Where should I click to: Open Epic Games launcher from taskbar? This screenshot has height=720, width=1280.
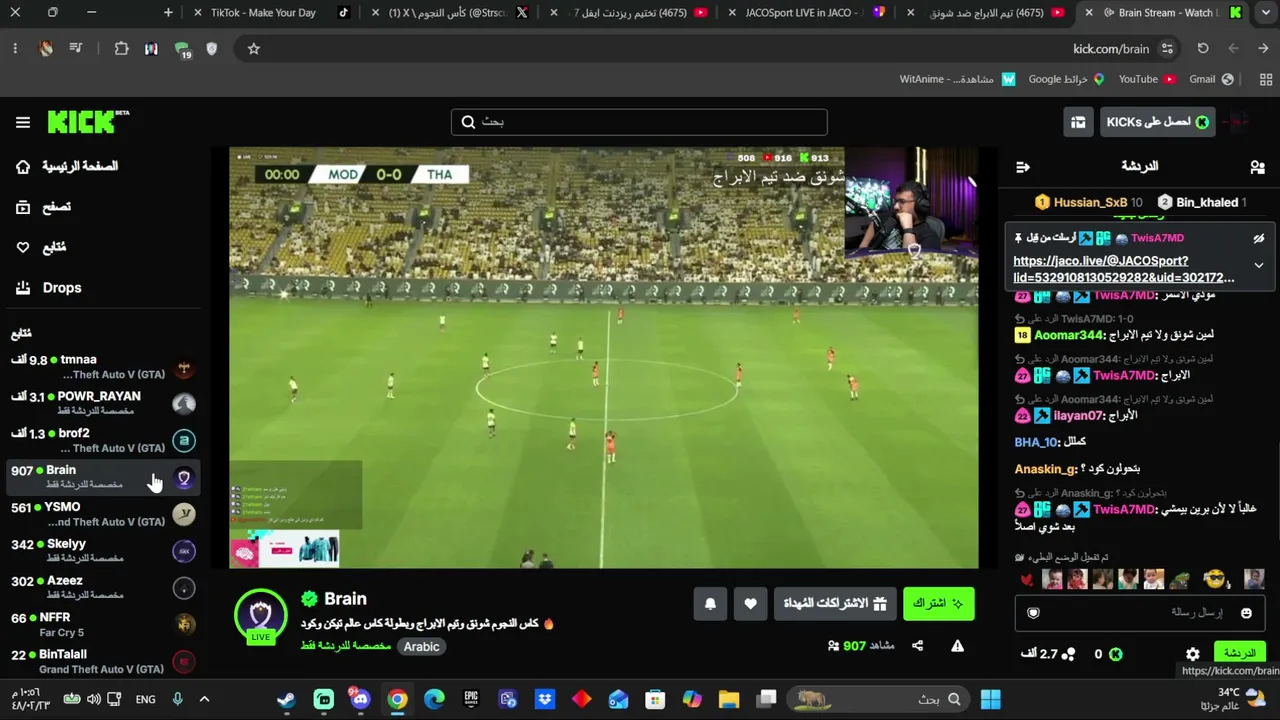pyautogui.click(x=471, y=699)
